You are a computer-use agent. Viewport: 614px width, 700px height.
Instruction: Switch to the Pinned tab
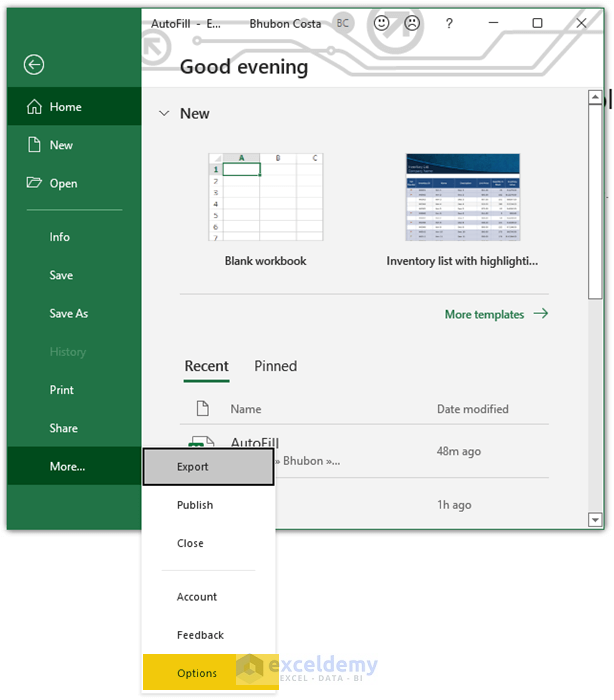click(276, 367)
